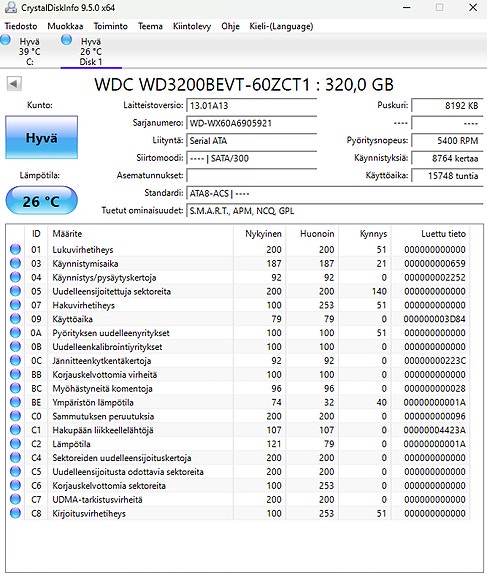This screenshot has width=487, height=575.
Task: Click status dot for Korjauskelvottomia sektoreita row
Action: 15,486
